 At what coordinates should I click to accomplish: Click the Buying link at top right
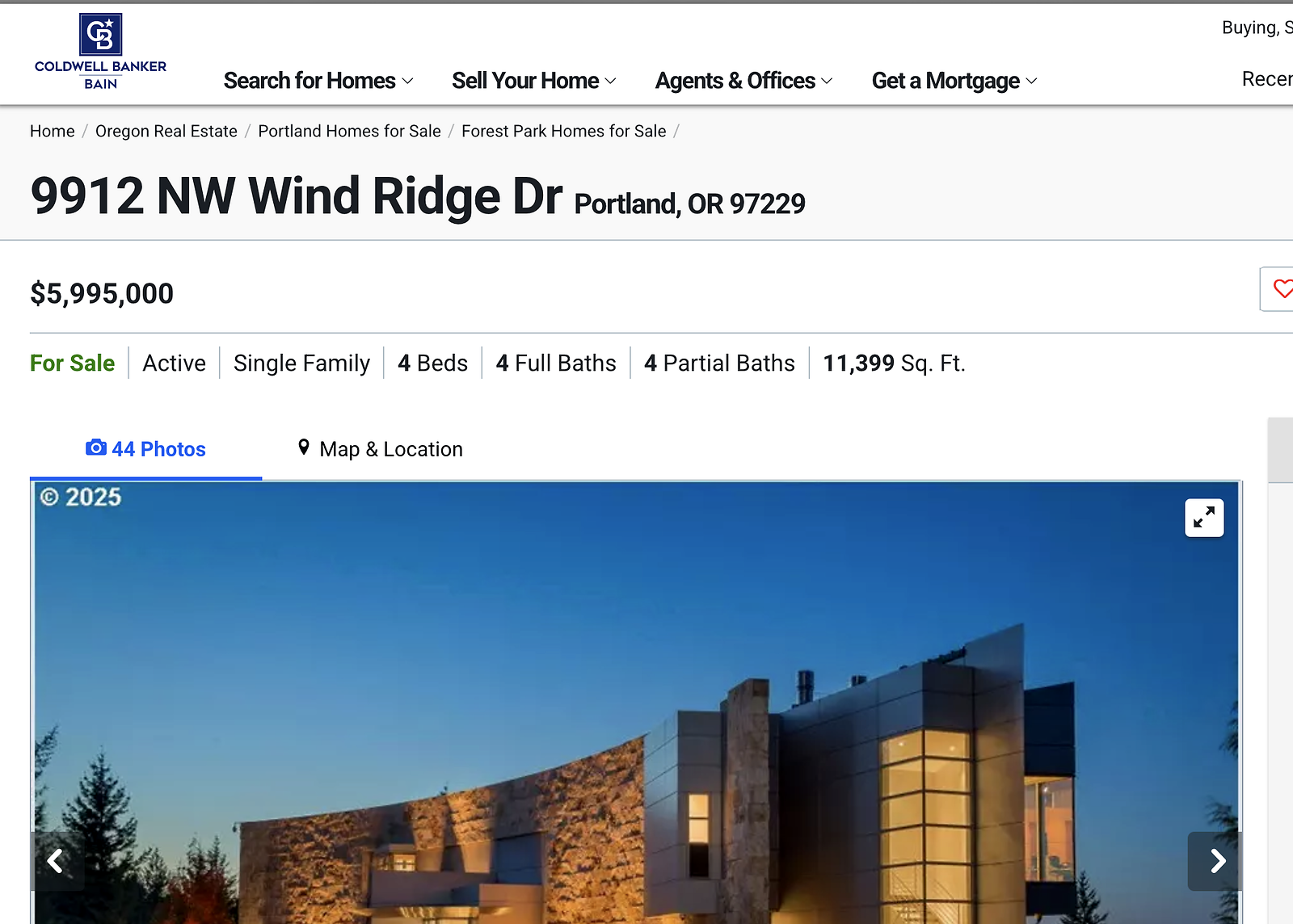click(x=1256, y=27)
